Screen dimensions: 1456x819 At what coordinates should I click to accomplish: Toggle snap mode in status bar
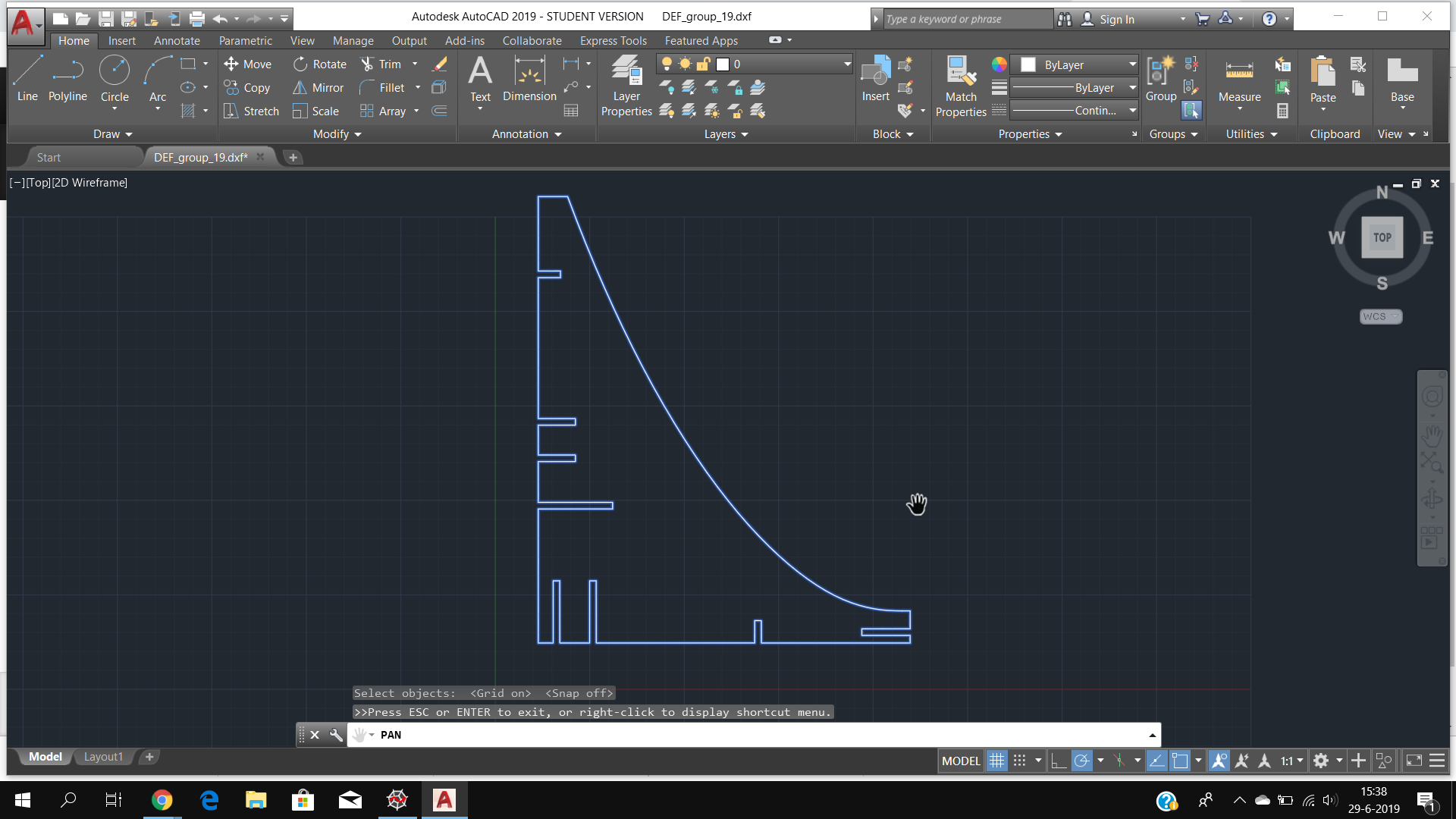point(1020,761)
